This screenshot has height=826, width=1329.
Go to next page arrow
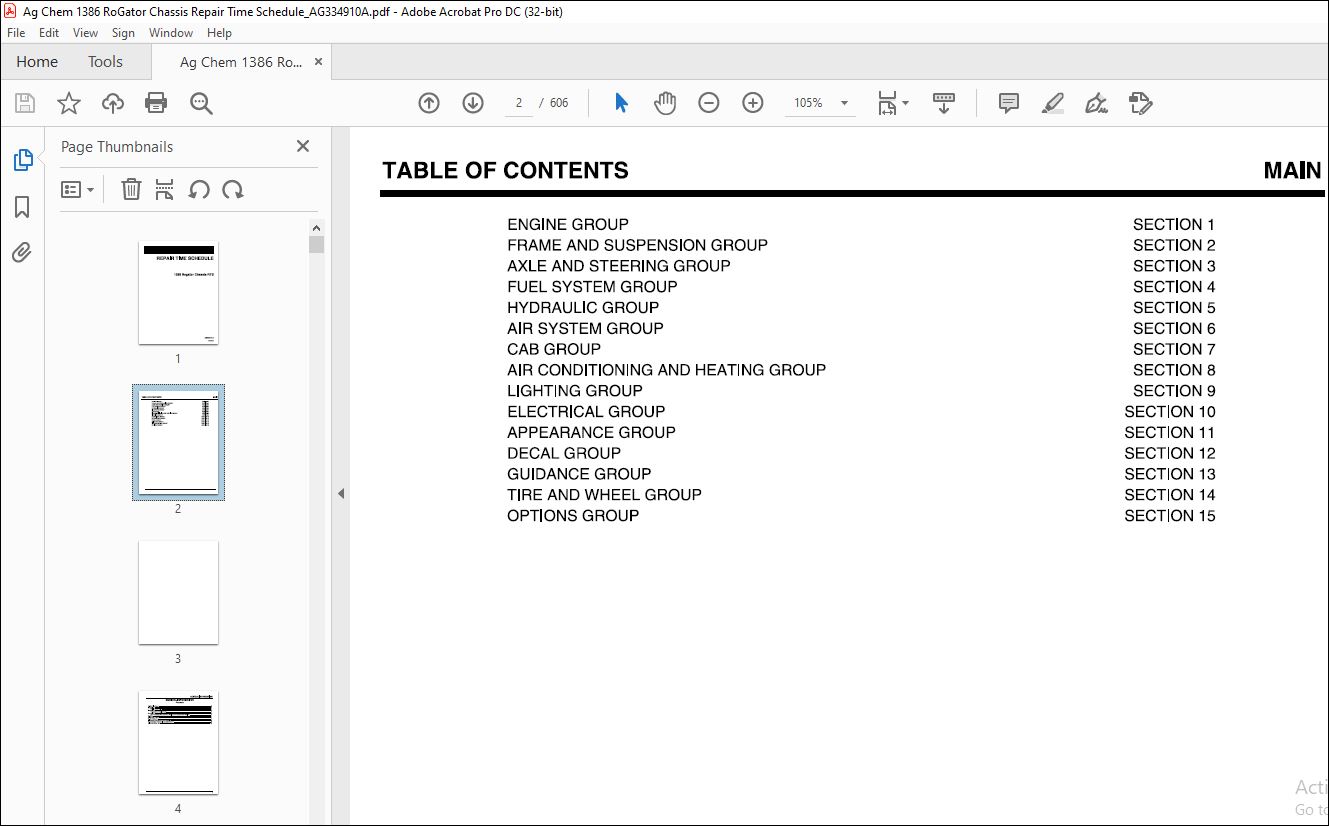[x=473, y=103]
